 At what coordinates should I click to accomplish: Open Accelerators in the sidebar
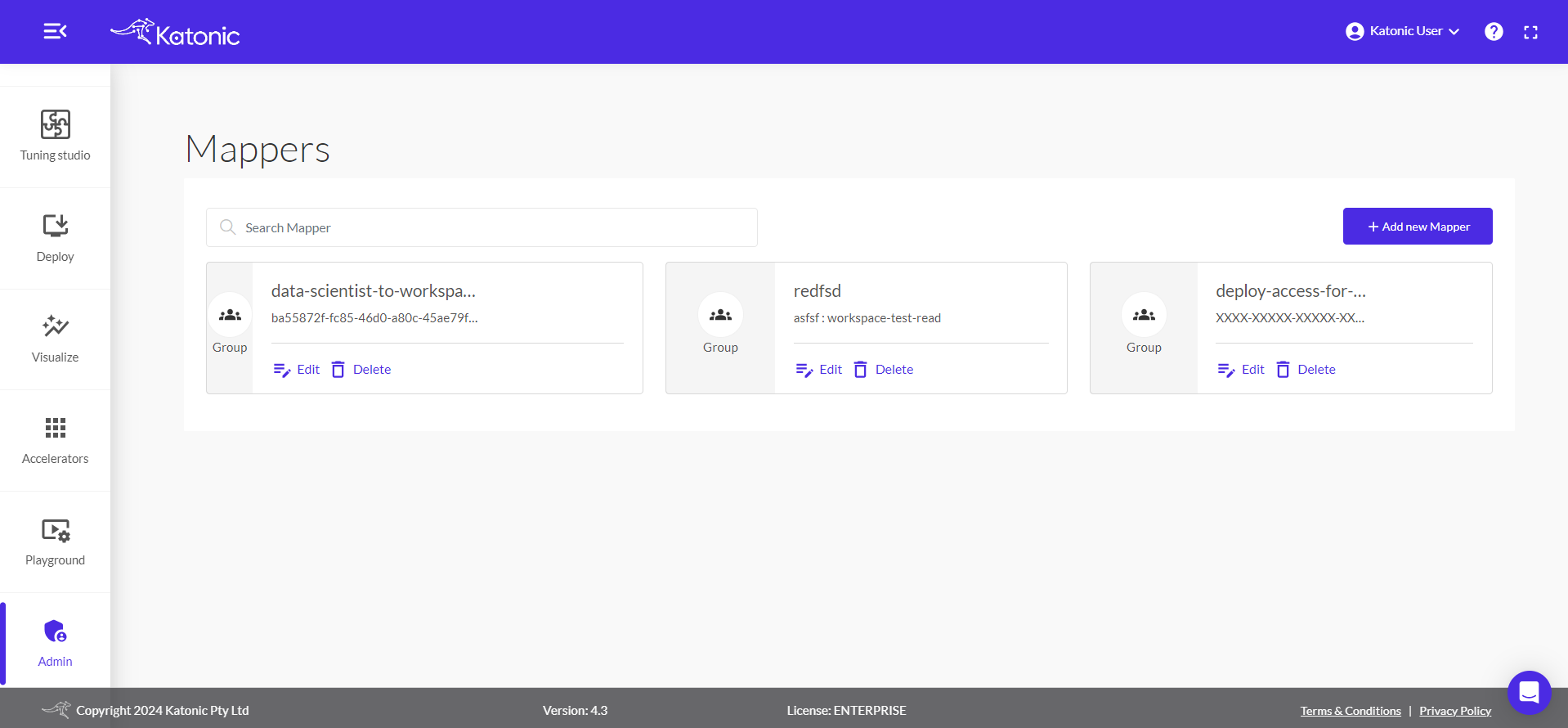(x=56, y=441)
